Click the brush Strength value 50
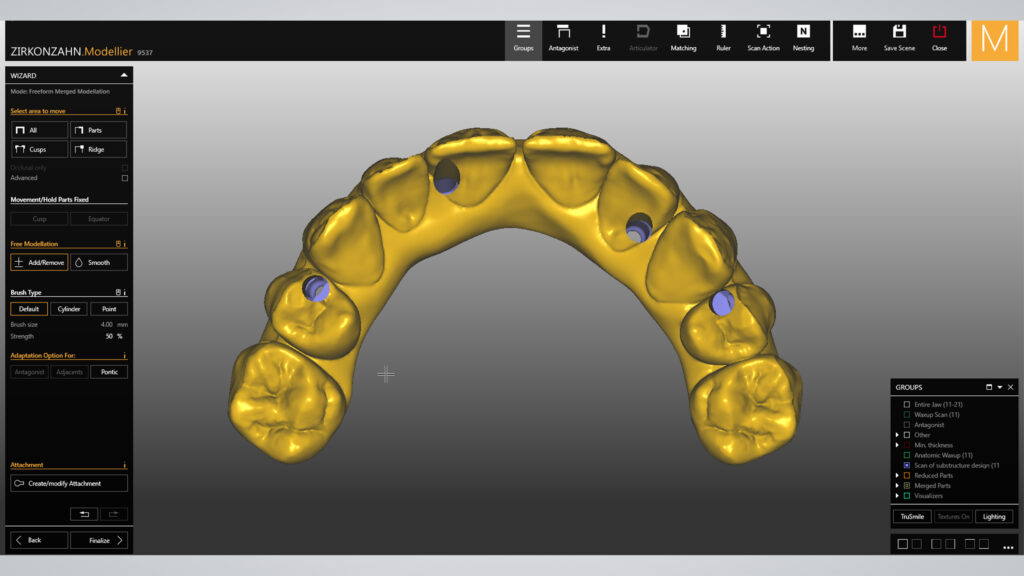Viewport: 1024px width, 576px height. pyautogui.click(x=109, y=336)
